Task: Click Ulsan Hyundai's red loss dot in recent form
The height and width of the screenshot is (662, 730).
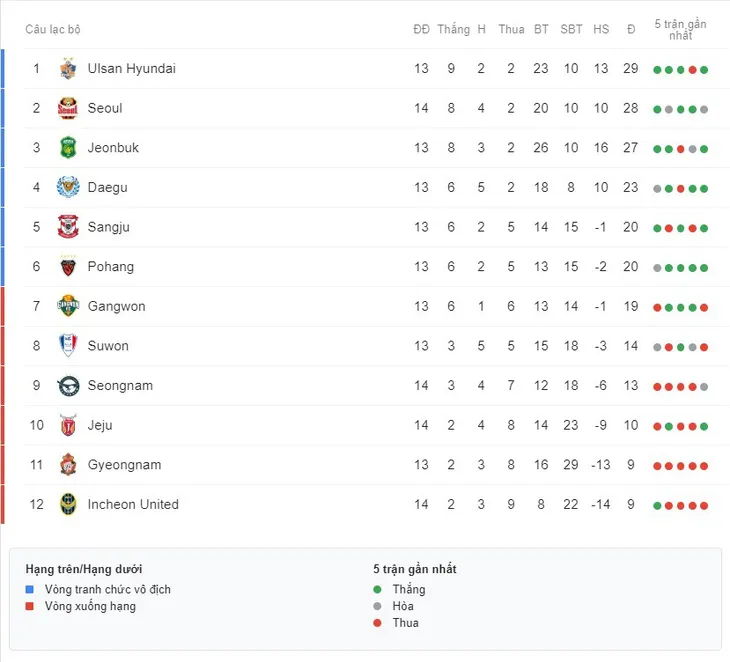Action: pos(692,70)
